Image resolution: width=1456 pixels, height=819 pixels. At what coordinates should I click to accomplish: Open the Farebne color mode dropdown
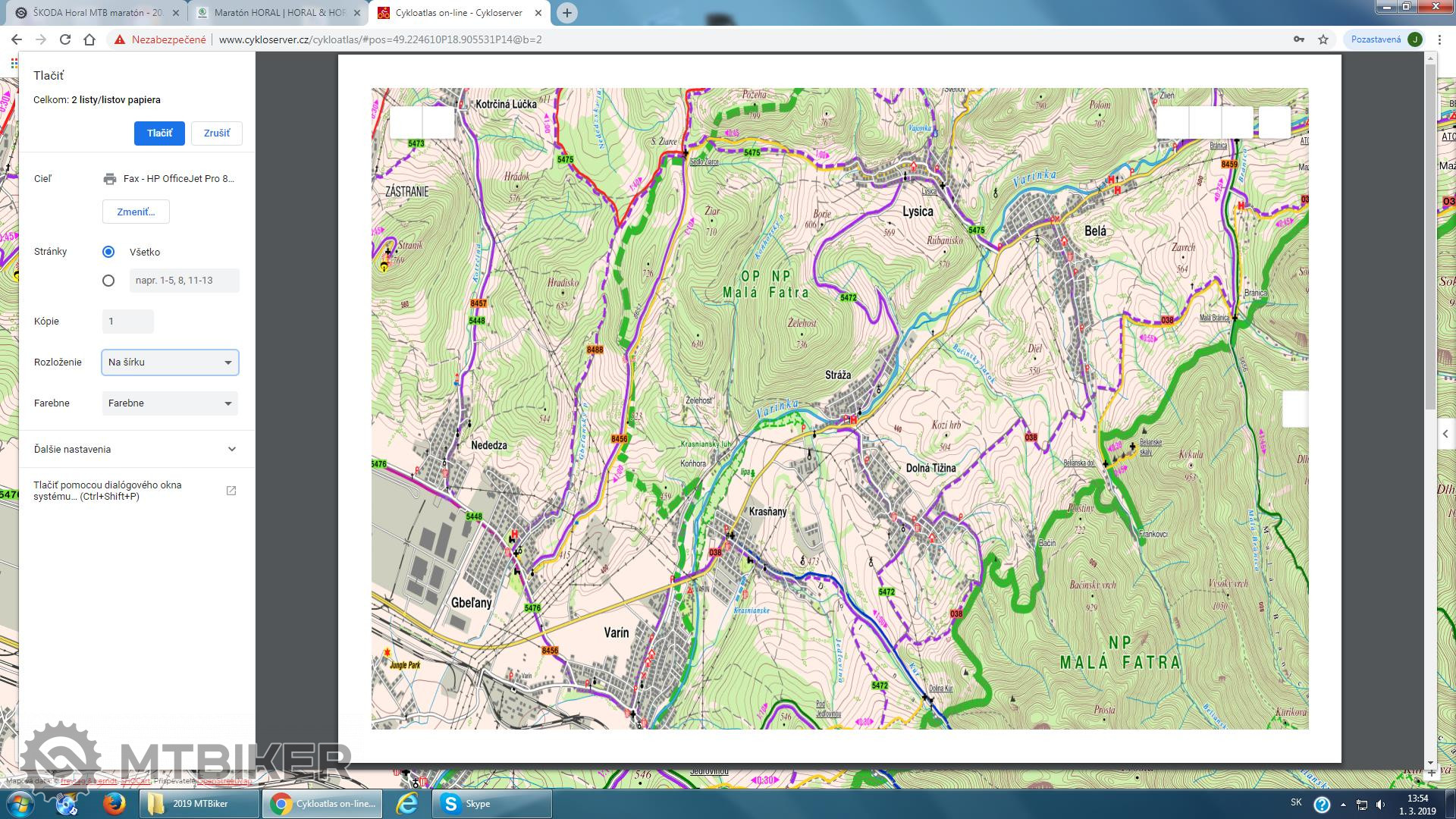[170, 403]
